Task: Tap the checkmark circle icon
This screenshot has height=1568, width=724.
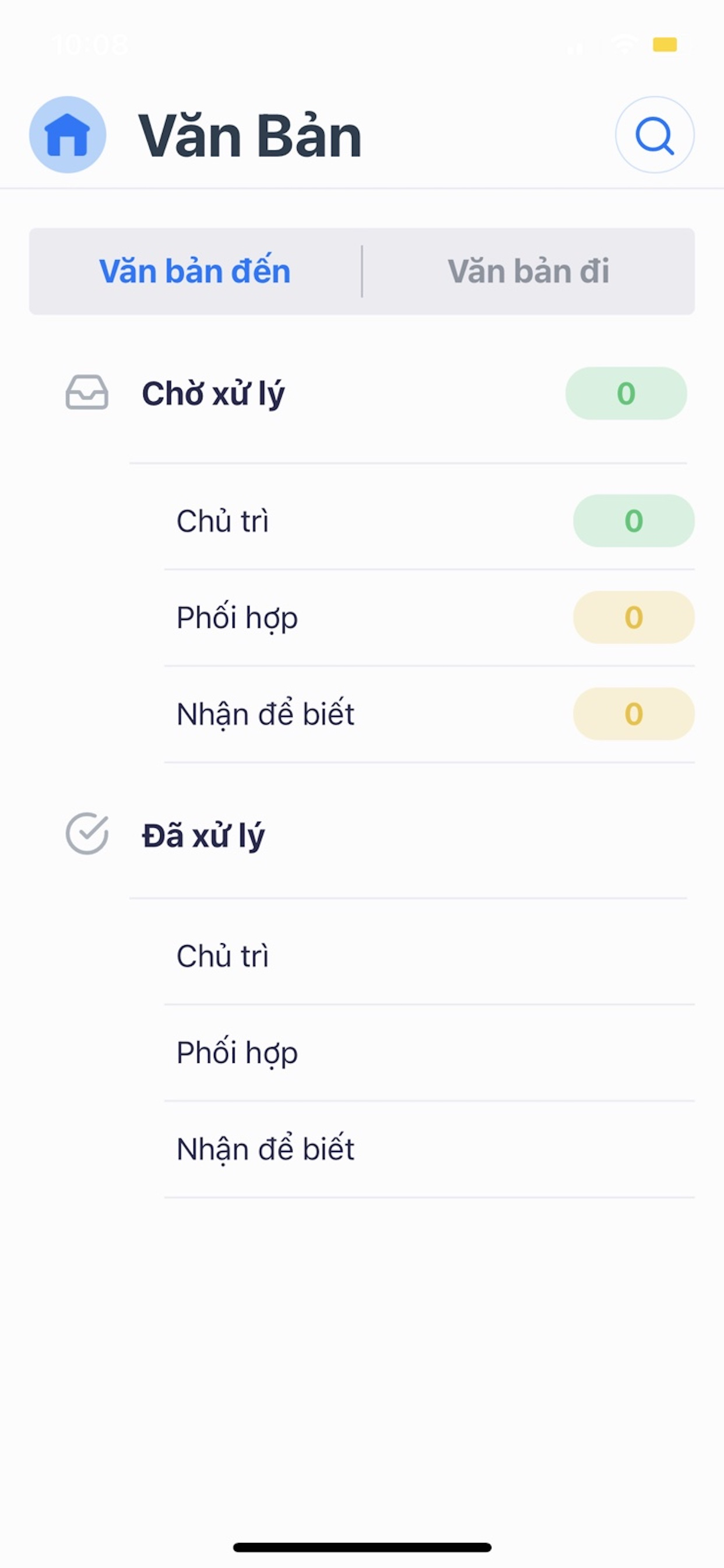Action: [x=87, y=834]
